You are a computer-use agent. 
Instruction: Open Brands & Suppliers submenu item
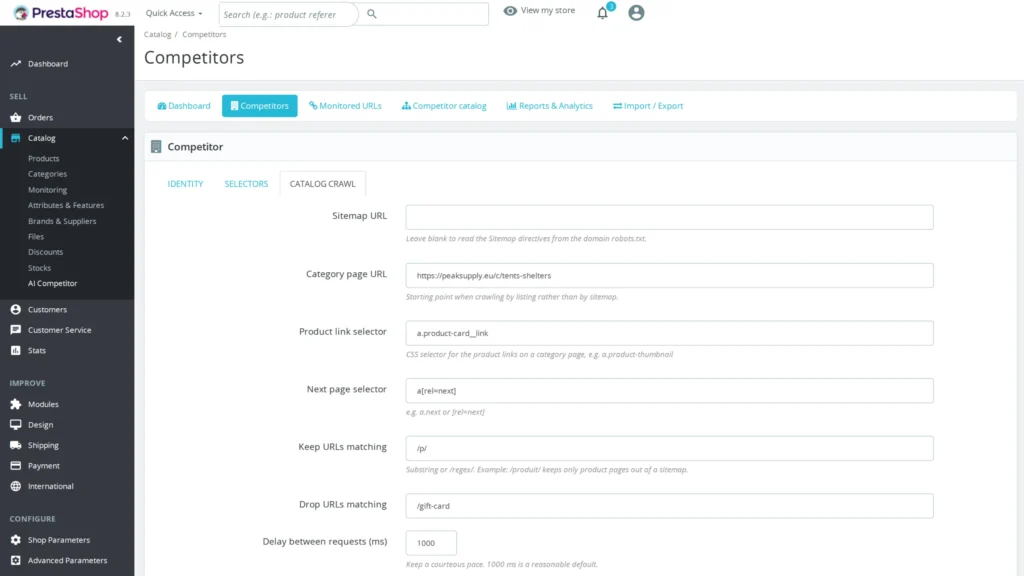[x=62, y=221]
